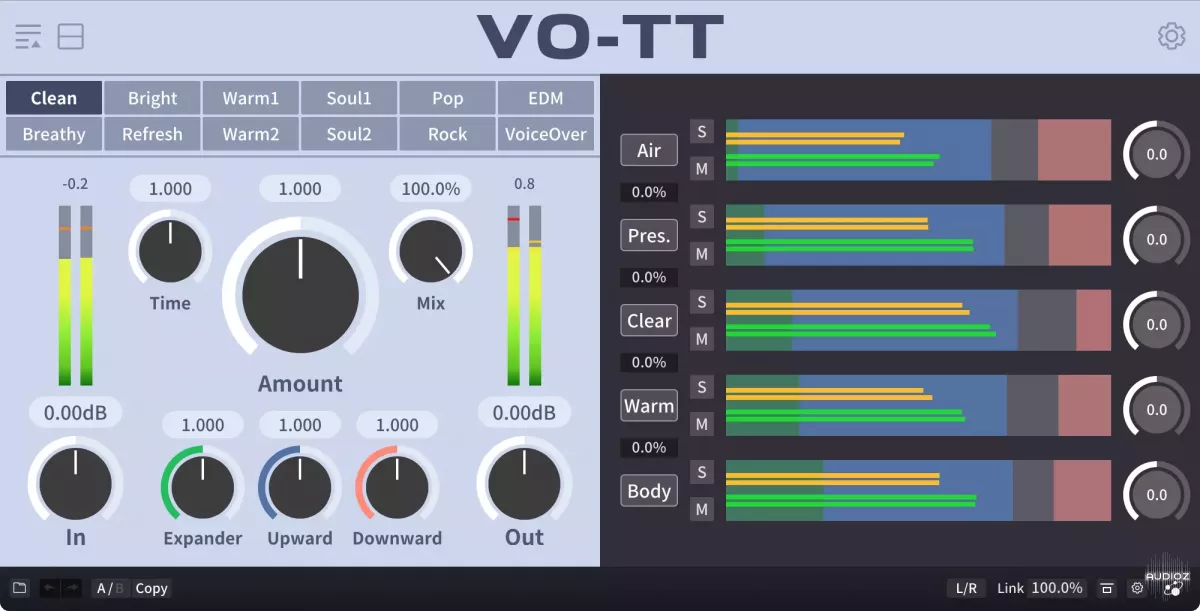This screenshot has height=611, width=1200.
Task: Select the Warm2 preset tab
Action: (x=251, y=134)
